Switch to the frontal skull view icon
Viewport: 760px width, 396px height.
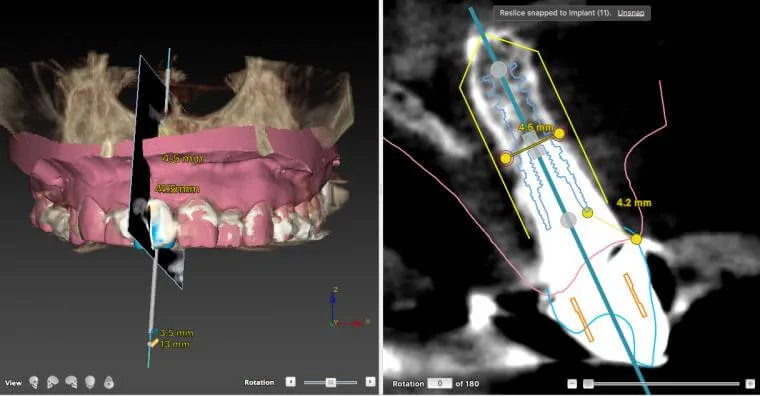pyautogui.click(x=90, y=383)
